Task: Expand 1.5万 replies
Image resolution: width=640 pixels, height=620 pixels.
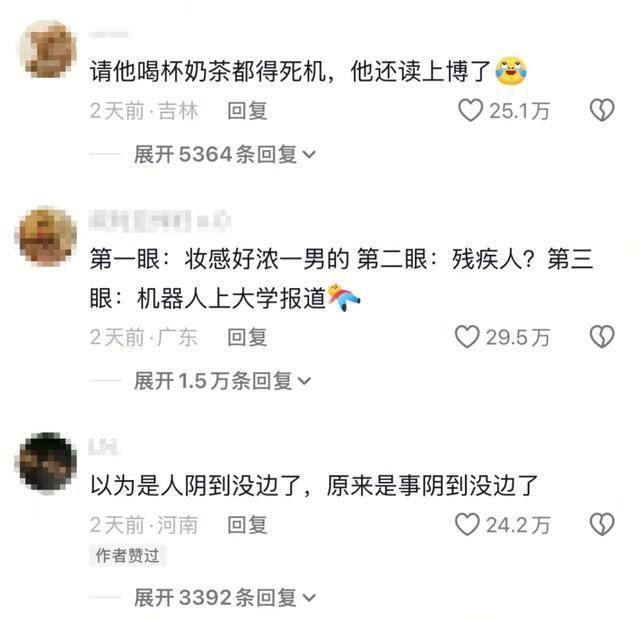Action: (222, 381)
